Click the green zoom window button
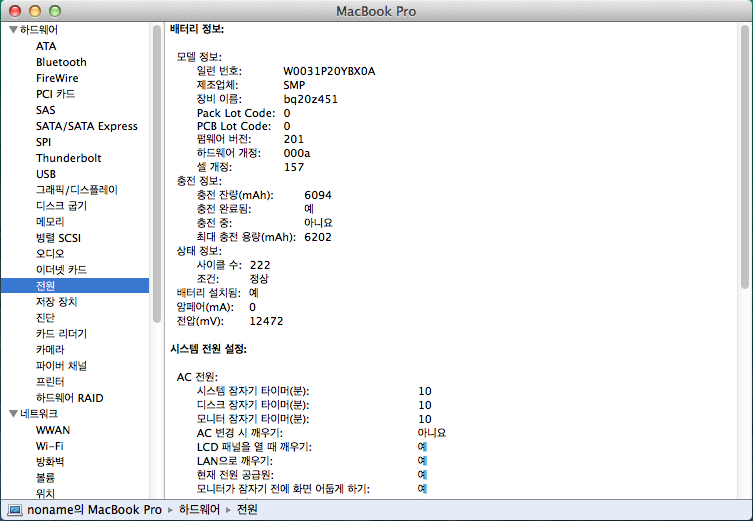Viewport: 753px width, 521px height. click(x=54, y=10)
